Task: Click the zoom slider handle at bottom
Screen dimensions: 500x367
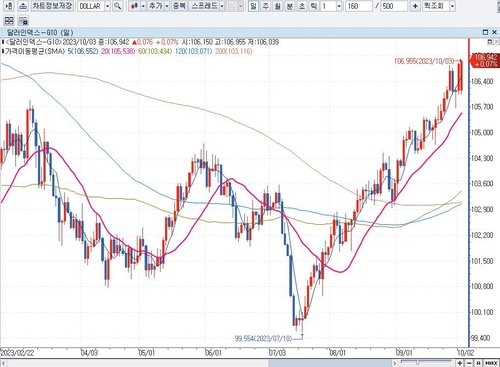Action: 418,362
